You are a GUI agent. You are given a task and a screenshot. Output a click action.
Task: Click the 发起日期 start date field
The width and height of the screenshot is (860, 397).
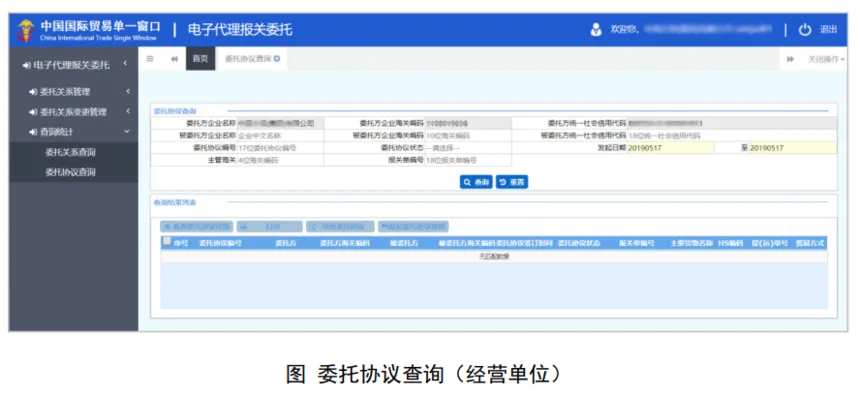click(670, 148)
